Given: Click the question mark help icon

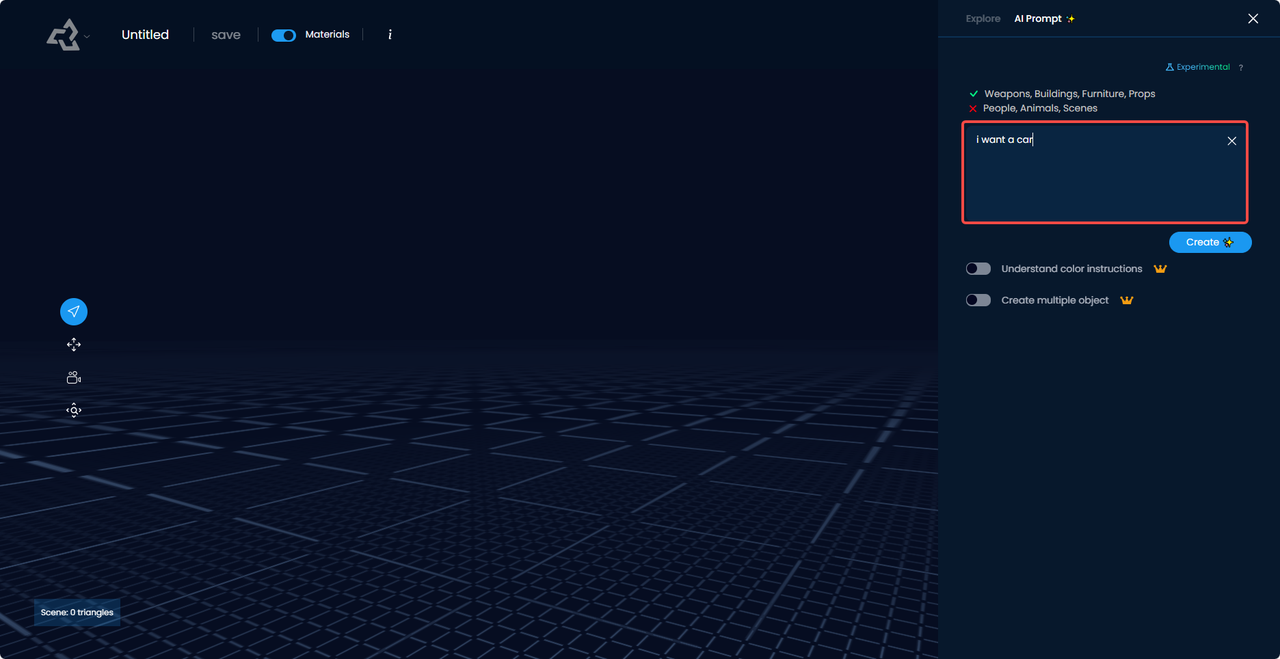Looking at the screenshot, I should tap(1241, 68).
